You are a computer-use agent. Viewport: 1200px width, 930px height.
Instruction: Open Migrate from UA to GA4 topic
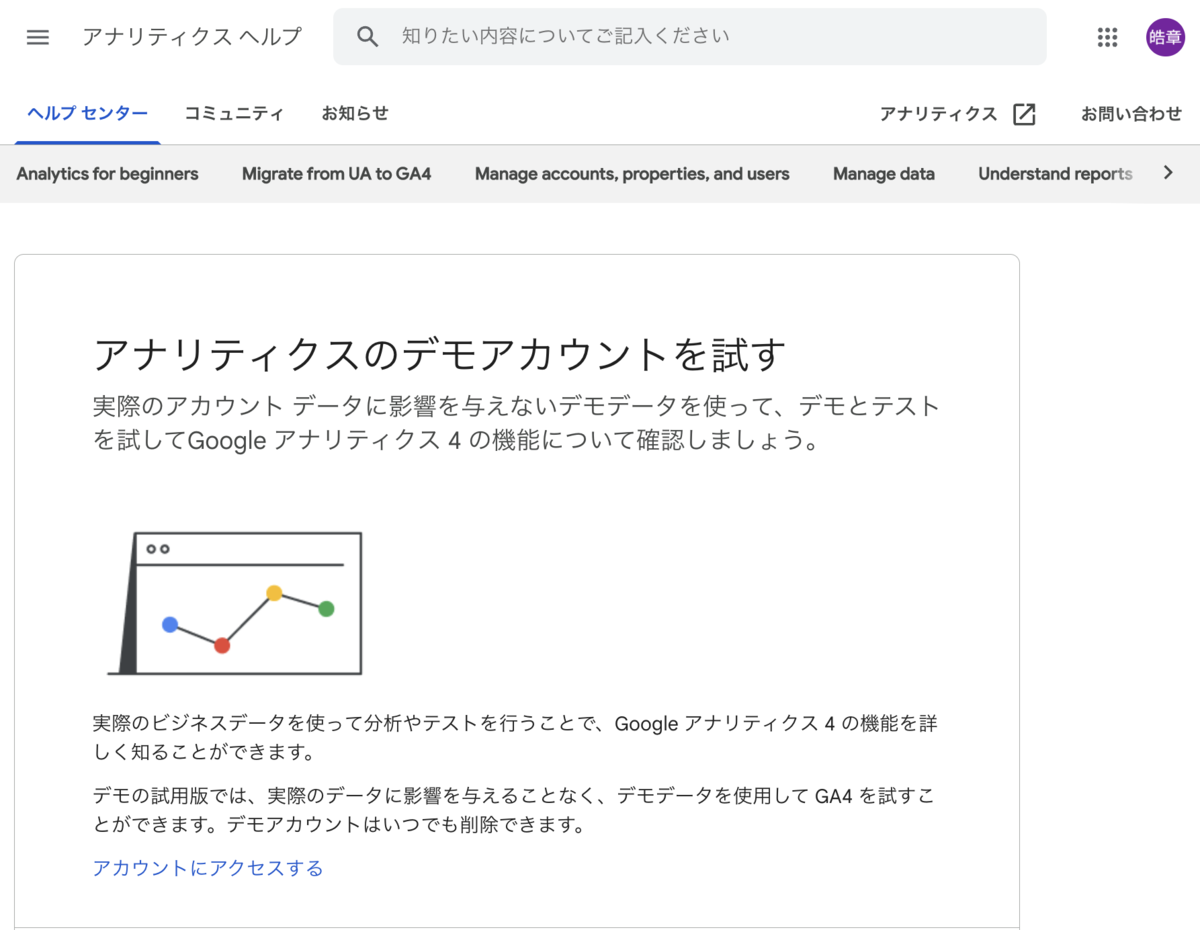pos(337,174)
